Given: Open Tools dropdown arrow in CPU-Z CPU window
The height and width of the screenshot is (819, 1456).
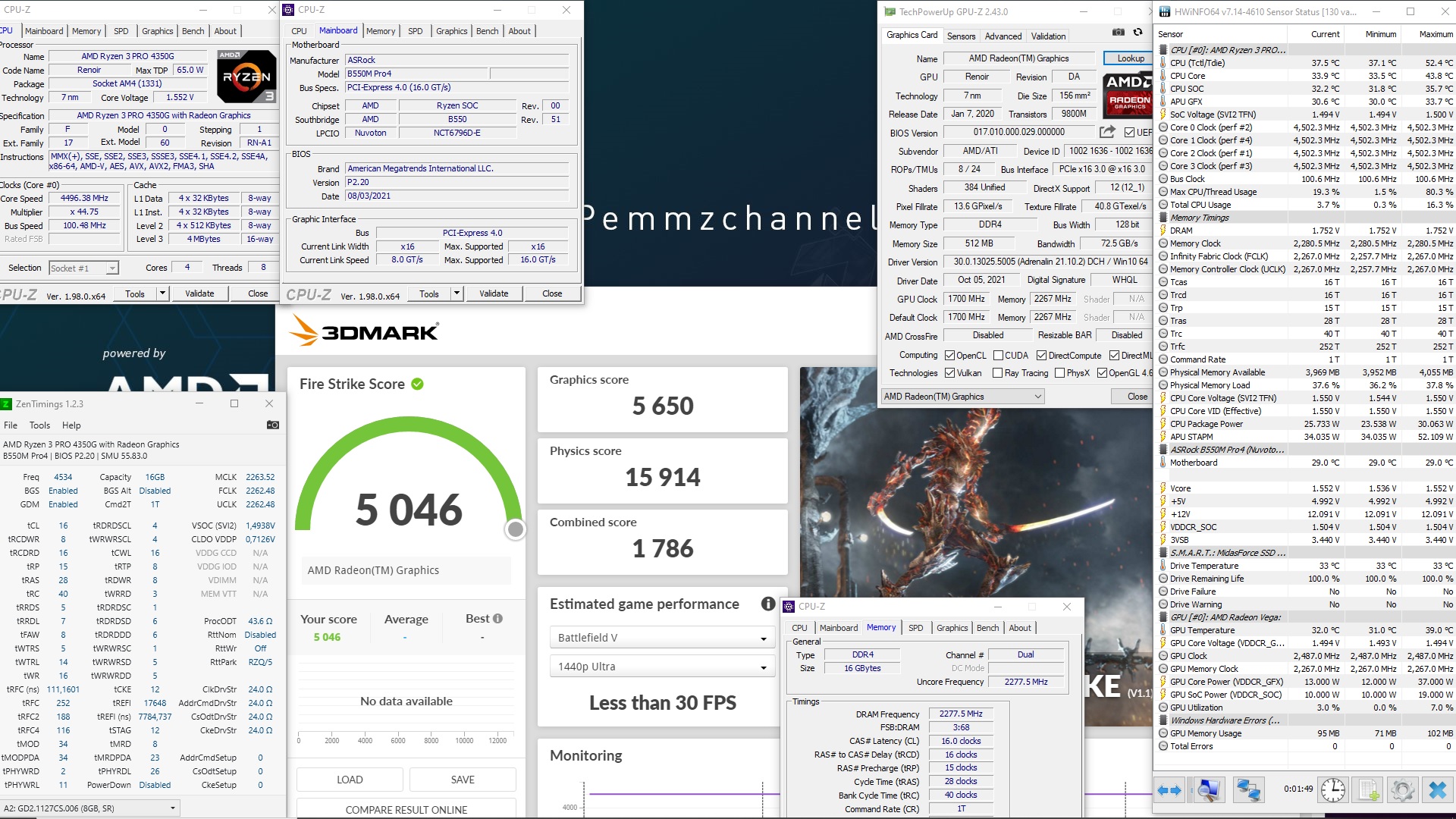Looking at the screenshot, I should [x=162, y=293].
